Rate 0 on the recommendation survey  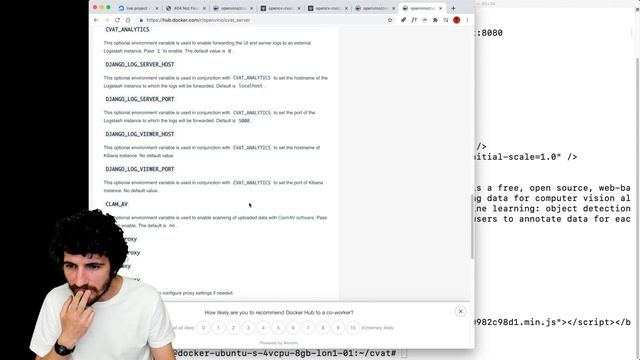click(203, 328)
